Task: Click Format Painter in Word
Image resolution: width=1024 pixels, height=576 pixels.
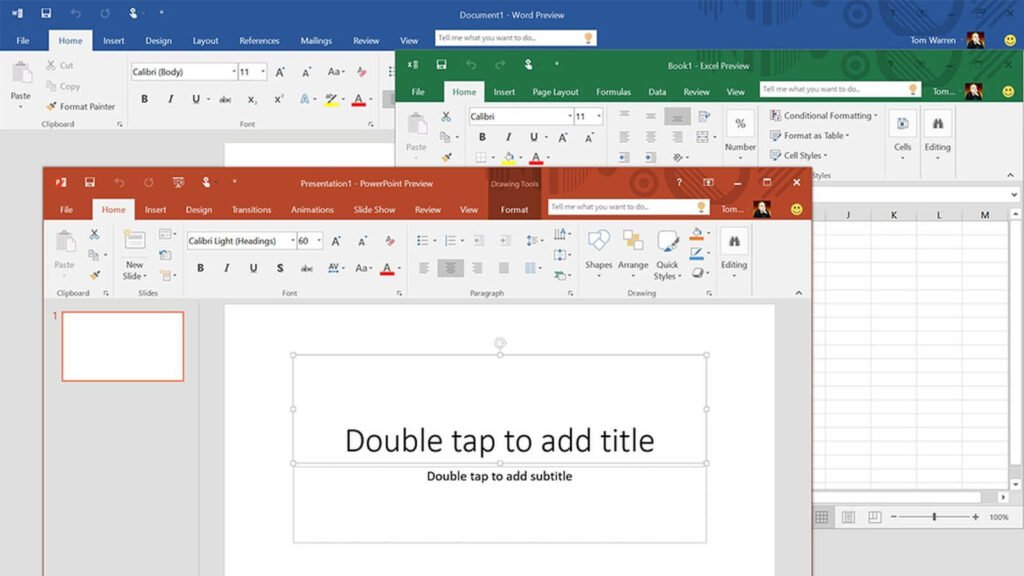Action: point(80,106)
